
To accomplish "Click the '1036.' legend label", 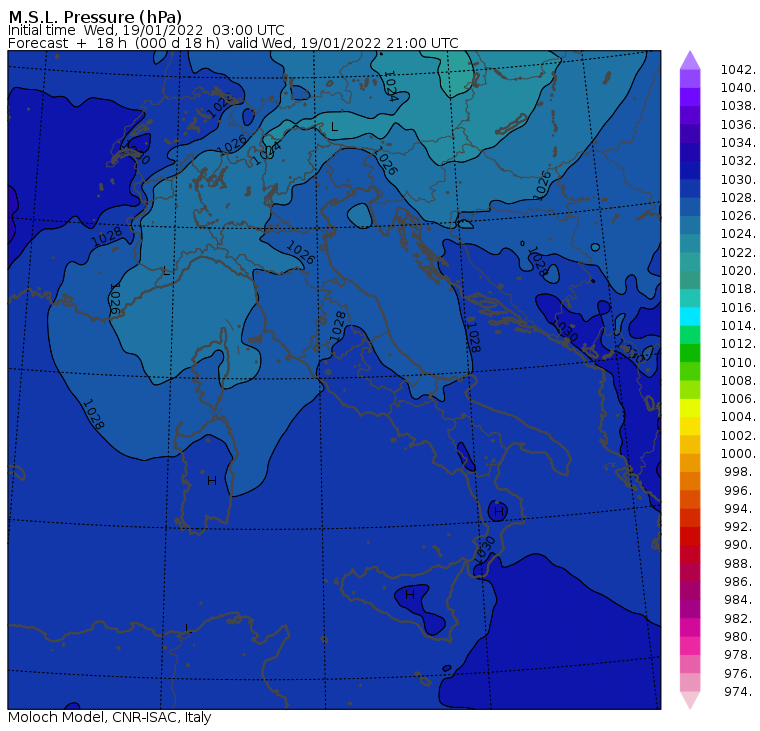I will coord(738,125).
